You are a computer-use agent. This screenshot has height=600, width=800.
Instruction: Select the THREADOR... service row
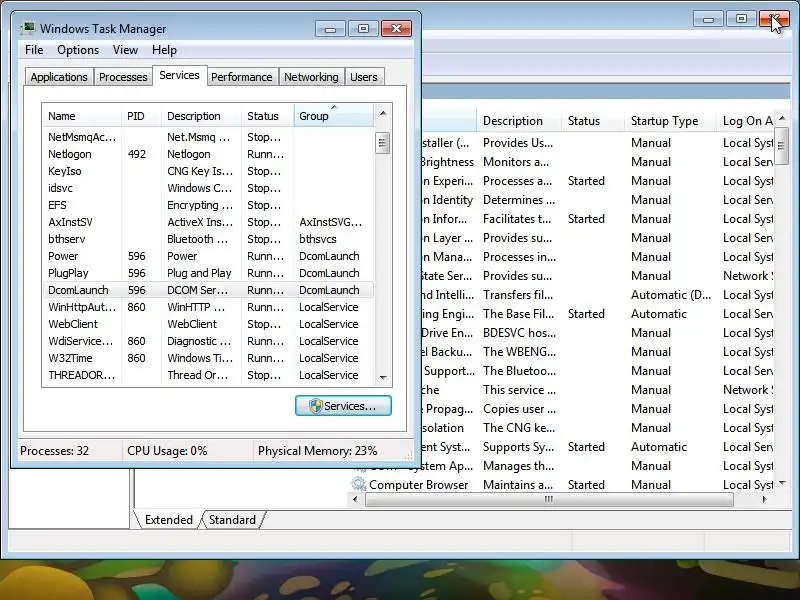coord(208,375)
